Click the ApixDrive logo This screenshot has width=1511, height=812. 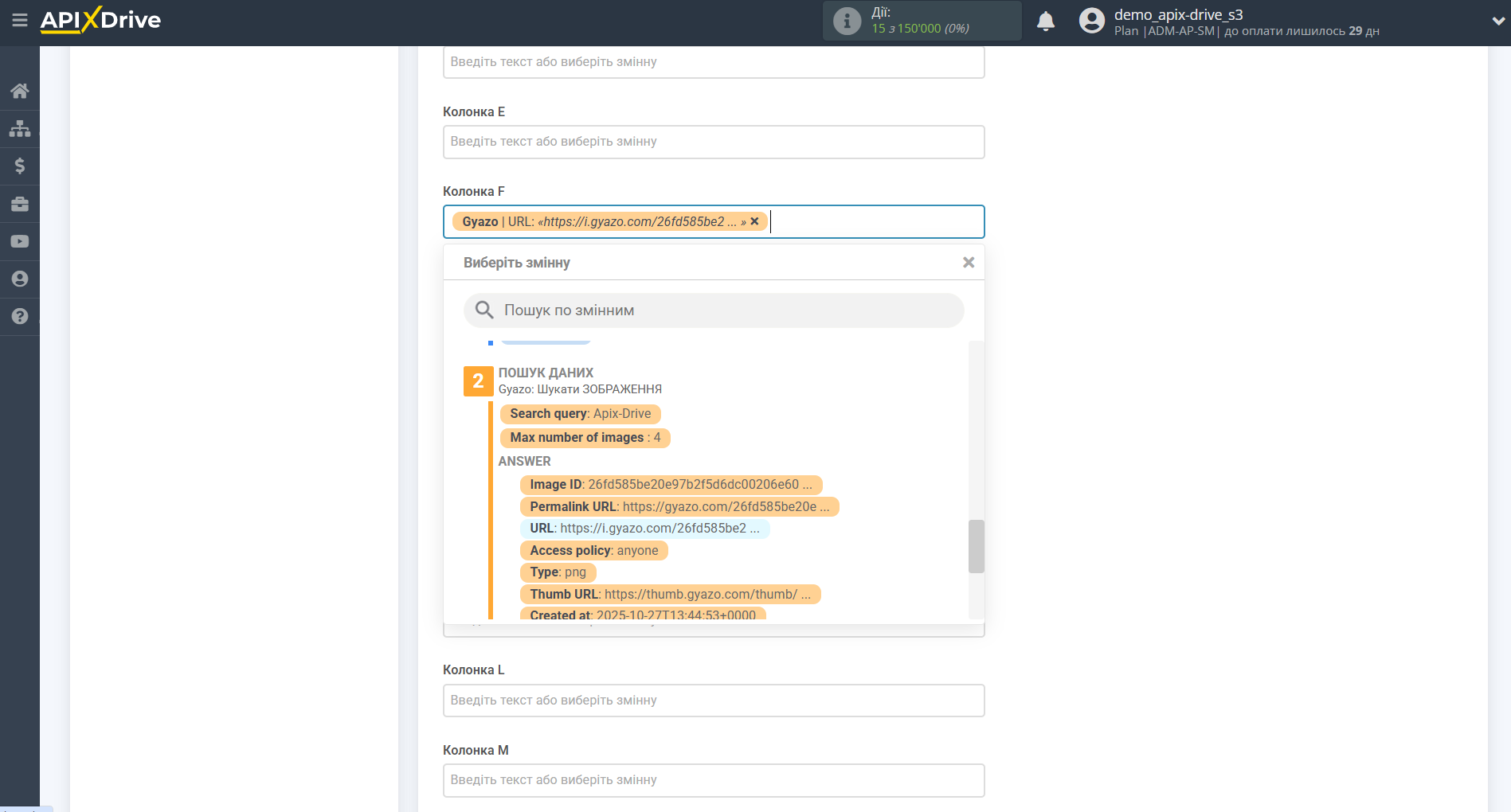100,20
